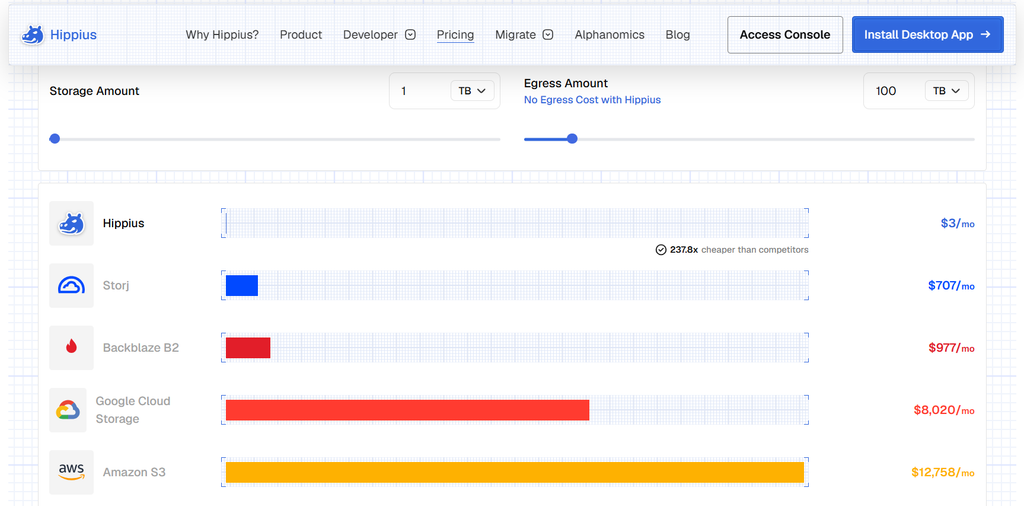Click the 237.8x cheaper than competitors text
Viewport: 1024px width, 506px height.
click(x=739, y=249)
